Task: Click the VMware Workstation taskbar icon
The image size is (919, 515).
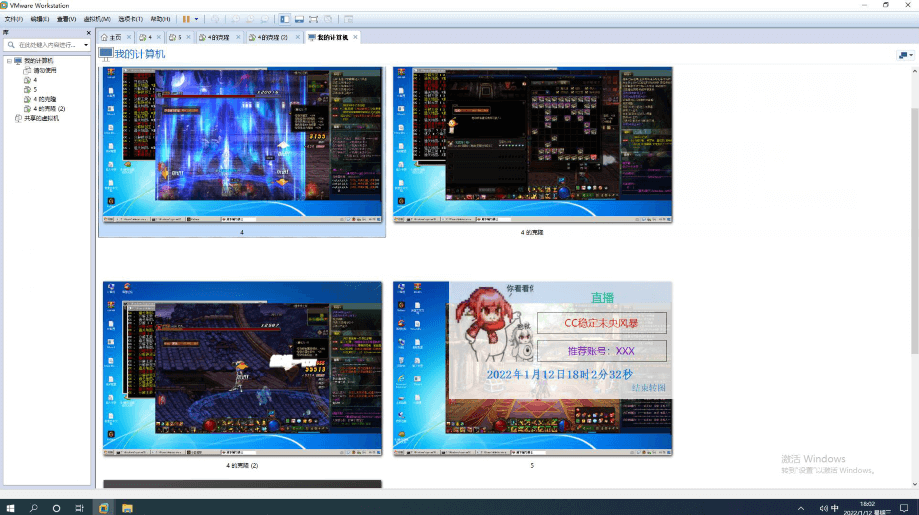Action: click(x=103, y=508)
